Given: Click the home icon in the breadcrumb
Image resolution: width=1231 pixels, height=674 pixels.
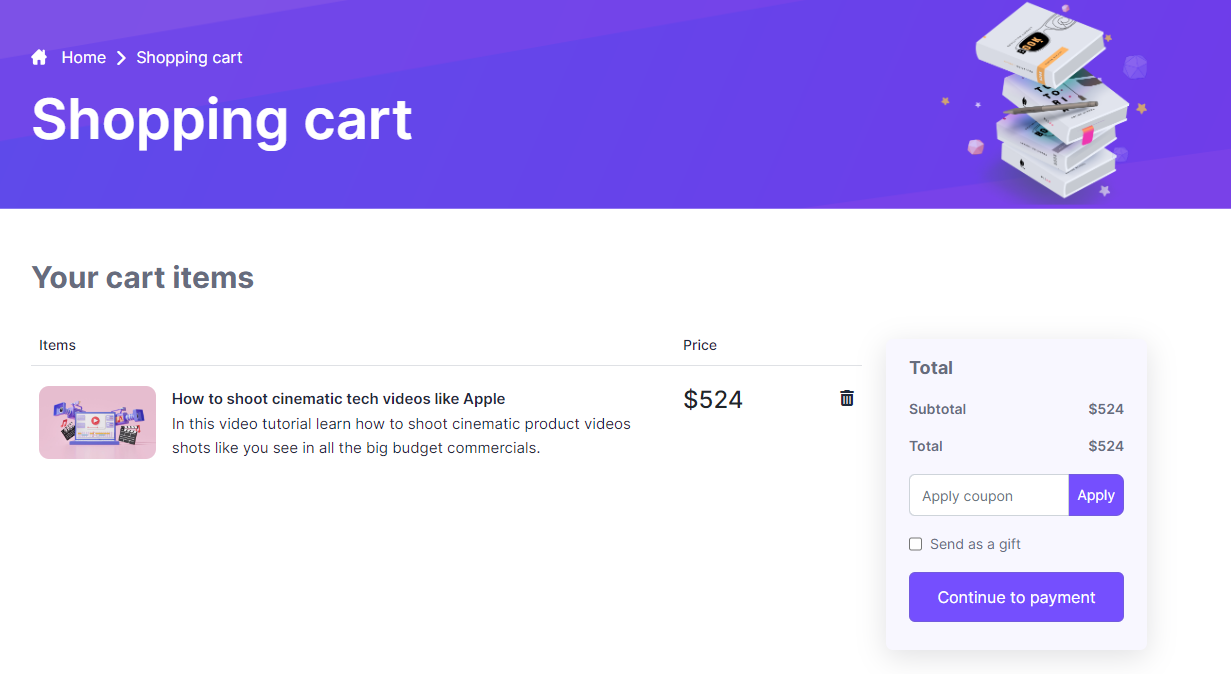Looking at the screenshot, I should (x=40, y=57).
